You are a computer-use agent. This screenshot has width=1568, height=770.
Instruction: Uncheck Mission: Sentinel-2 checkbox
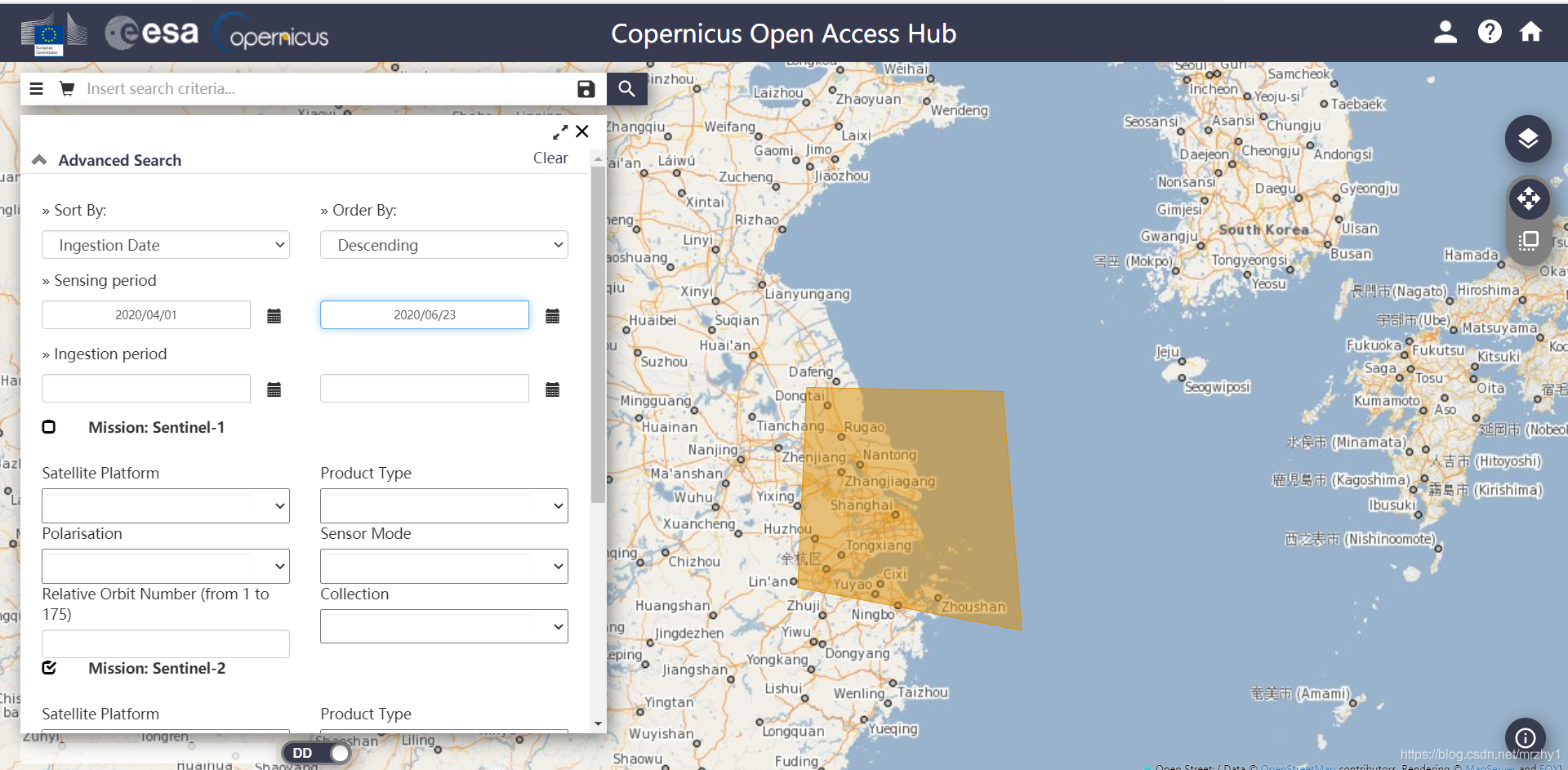tap(49, 668)
